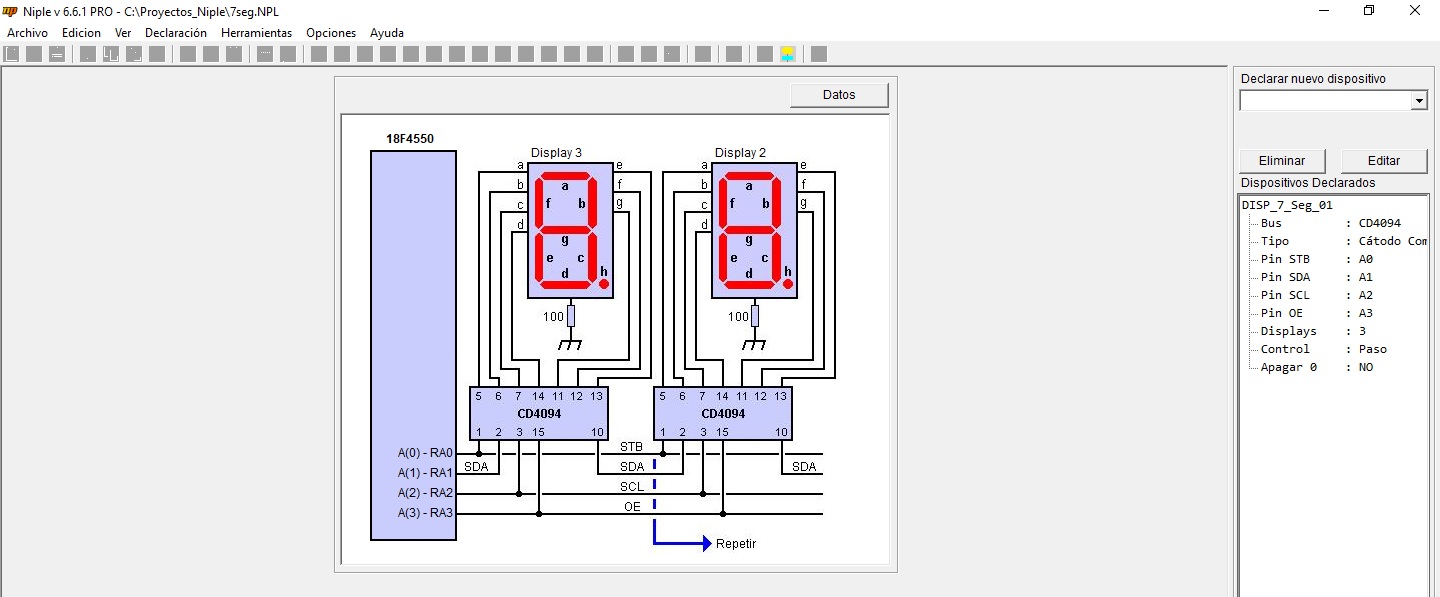Click the Editar button
This screenshot has width=1440, height=597.
(x=1384, y=160)
